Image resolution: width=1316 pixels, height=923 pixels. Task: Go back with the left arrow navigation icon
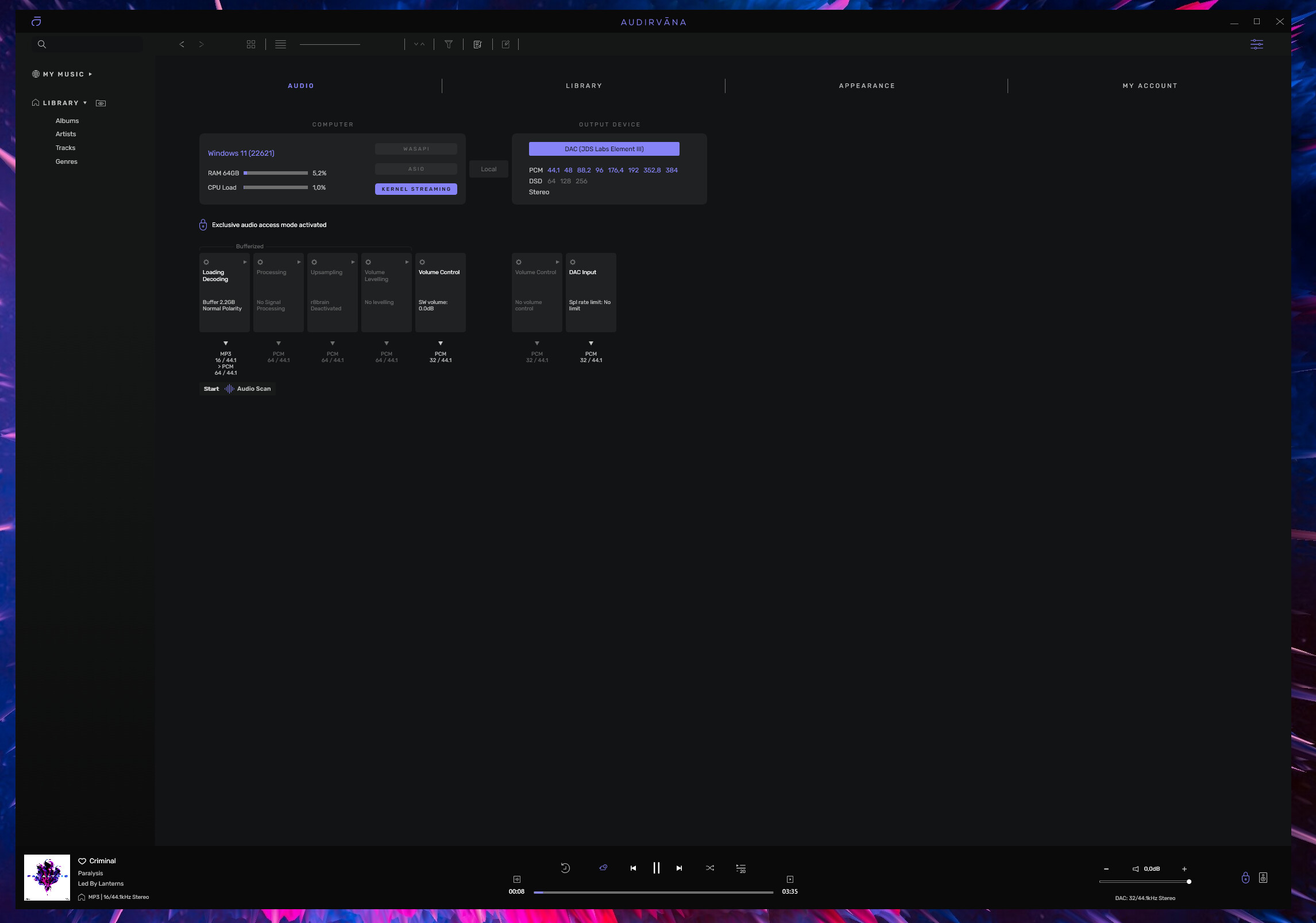182,44
